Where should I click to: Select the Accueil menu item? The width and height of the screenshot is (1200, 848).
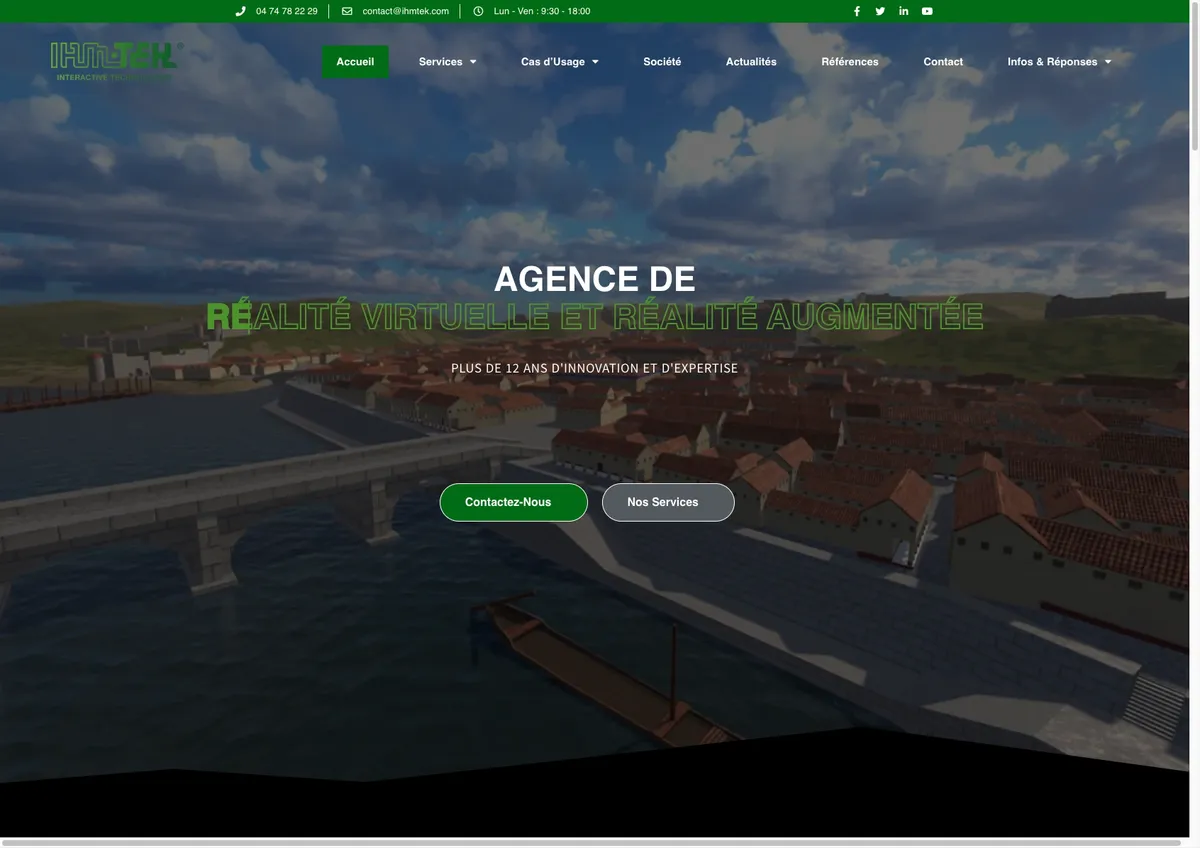coord(355,62)
